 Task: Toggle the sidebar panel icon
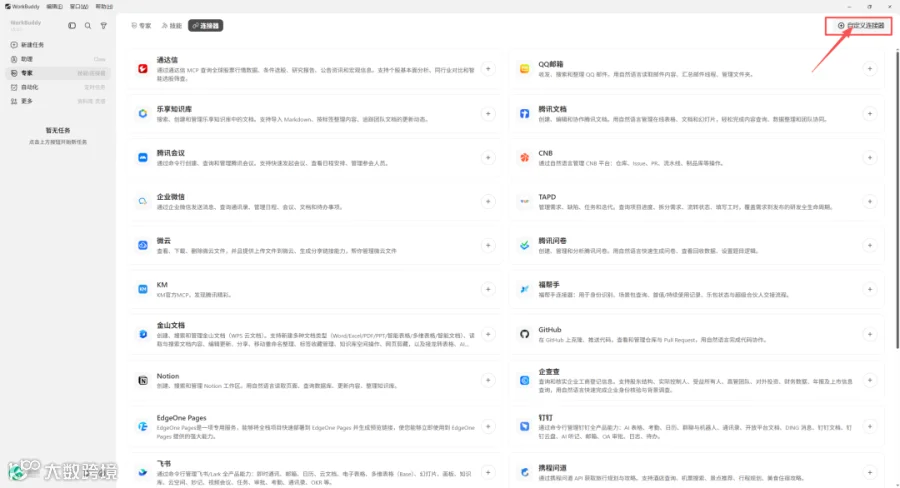[72, 26]
